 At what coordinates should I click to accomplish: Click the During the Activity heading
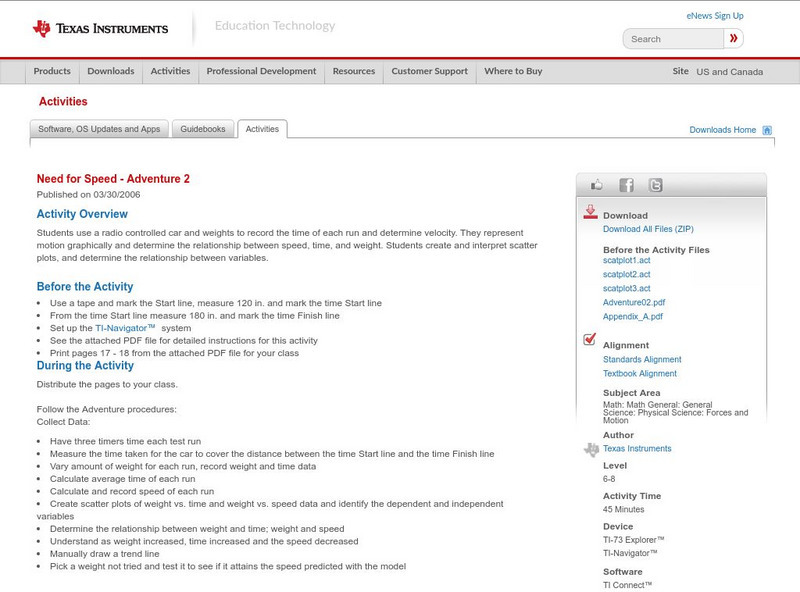(x=85, y=365)
